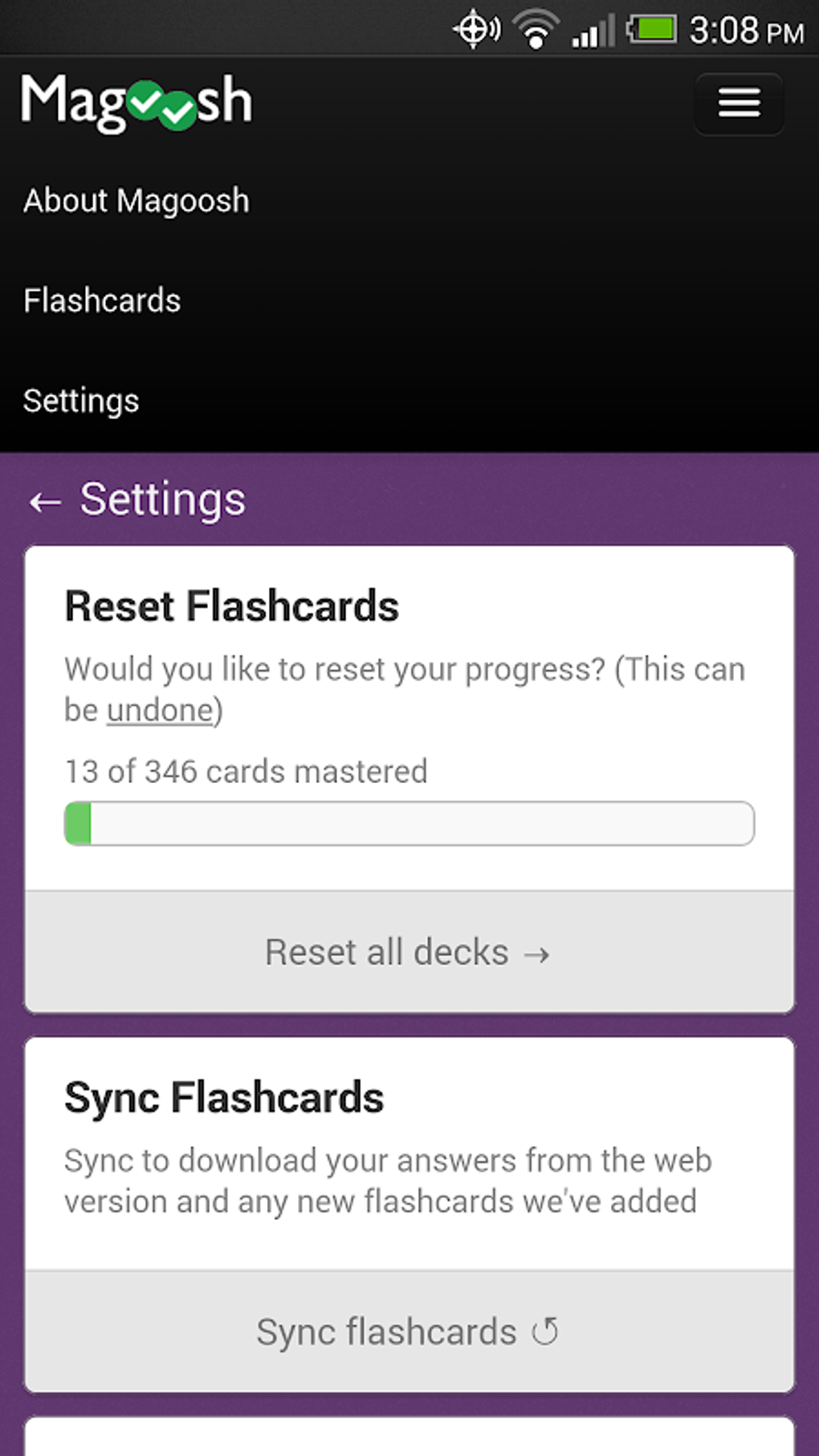This screenshot has width=819, height=1456.
Task: Tap the Wi-Fi status icon
Action: pos(536,31)
